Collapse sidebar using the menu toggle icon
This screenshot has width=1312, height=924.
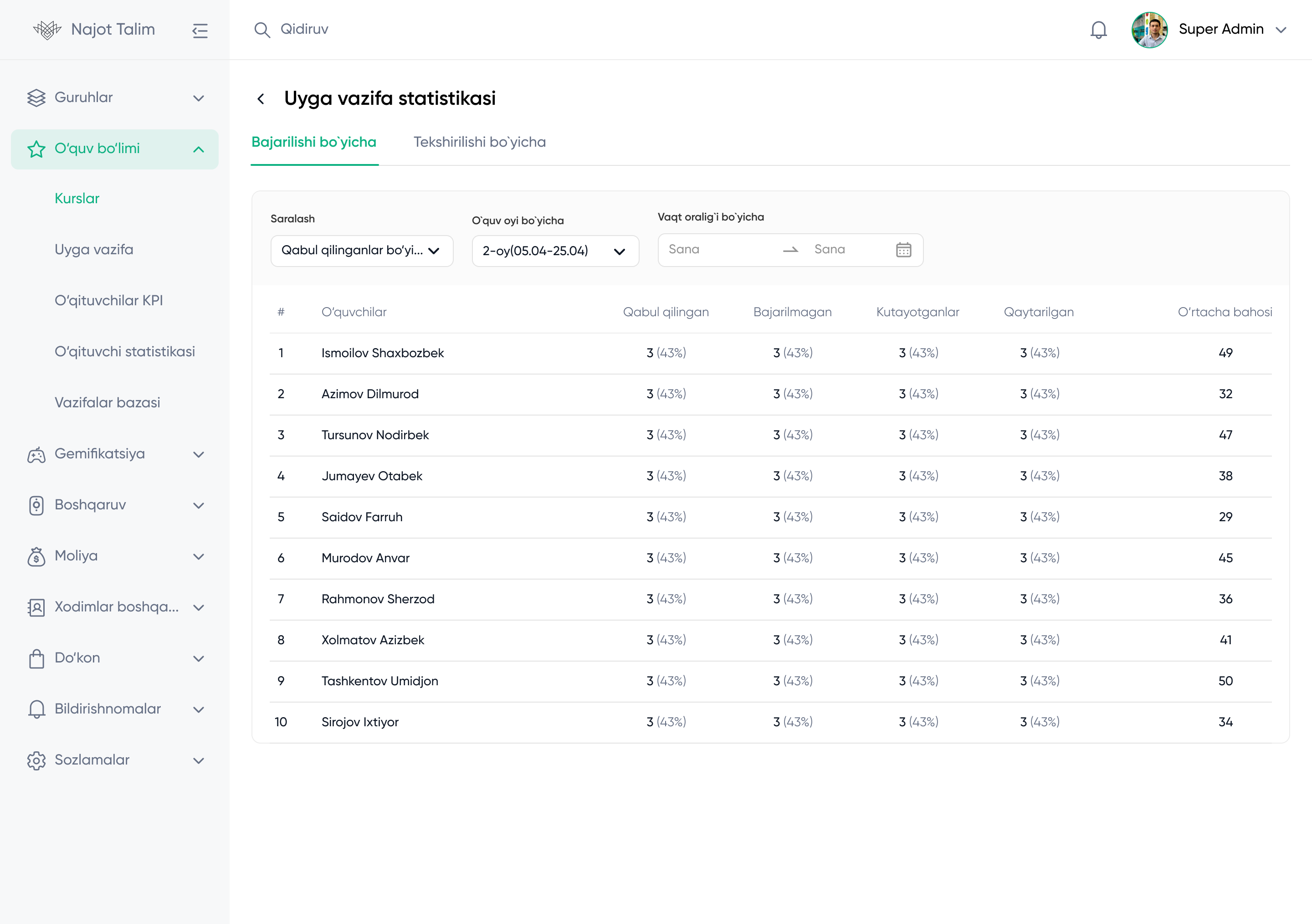click(200, 30)
